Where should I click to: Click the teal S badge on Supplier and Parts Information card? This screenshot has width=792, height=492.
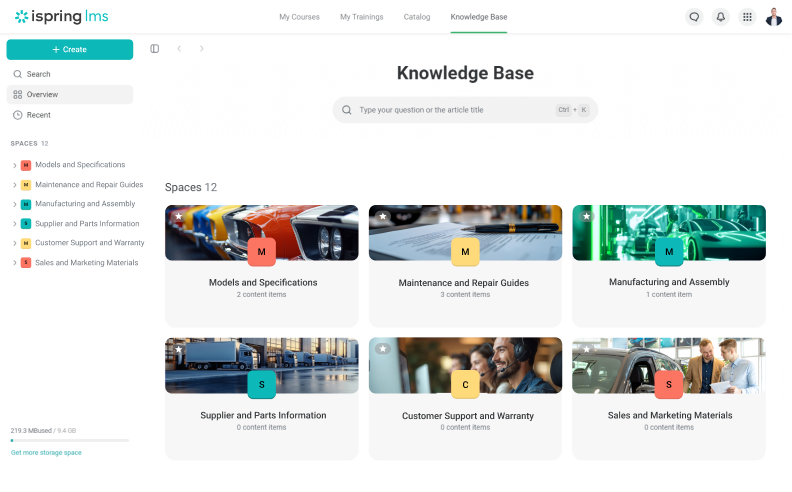coord(262,384)
